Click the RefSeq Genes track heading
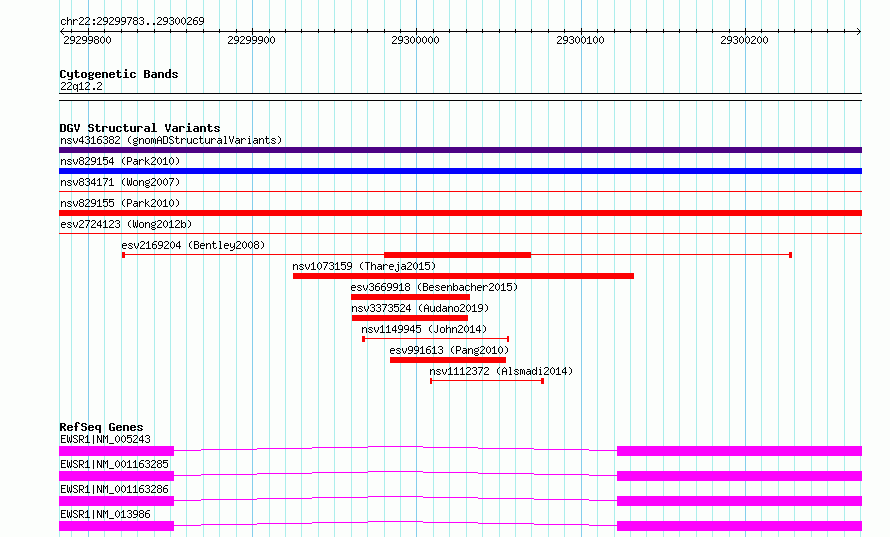 (x=101, y=427)
